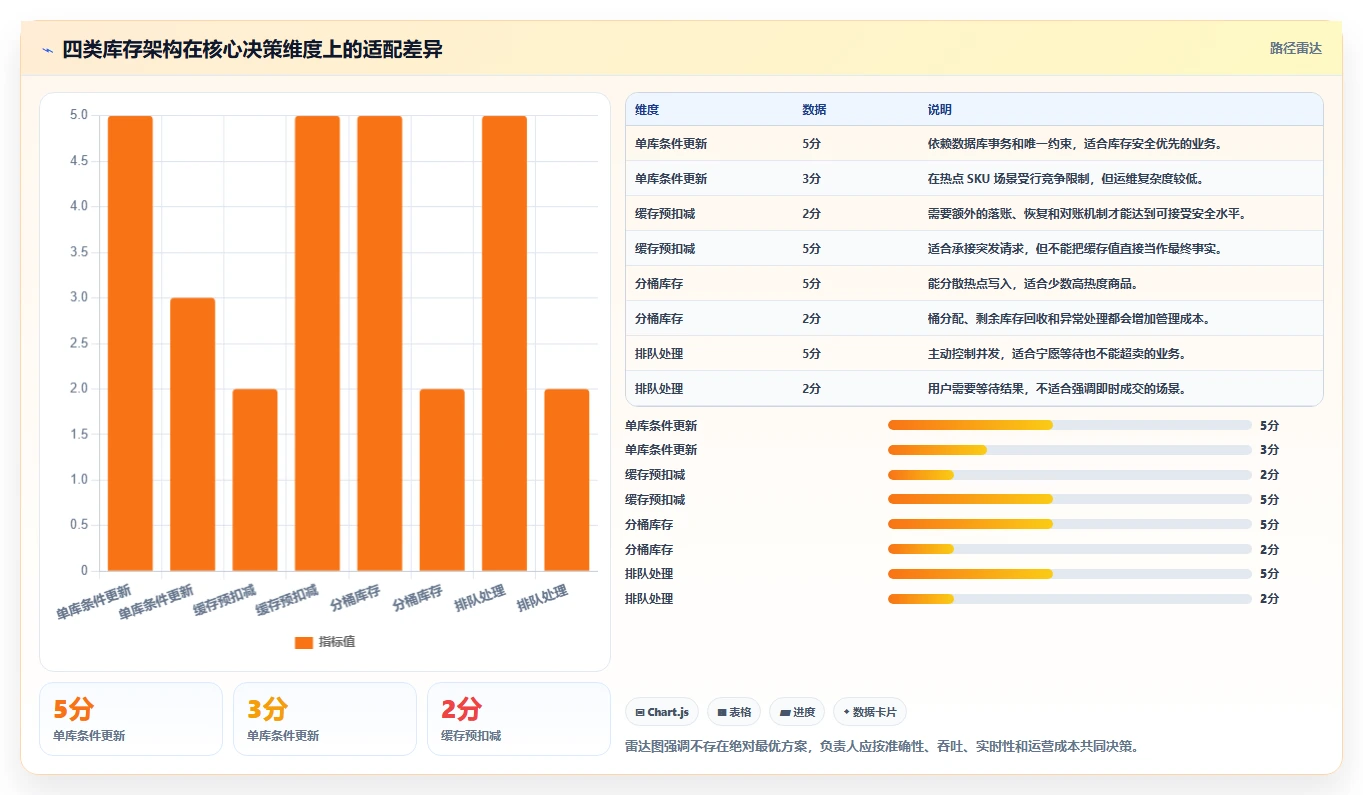Click the 排队处理 progress bar showing 2分
Image resolution: width=1363 pixels, height=795 pixels.
coord(1069,599)
